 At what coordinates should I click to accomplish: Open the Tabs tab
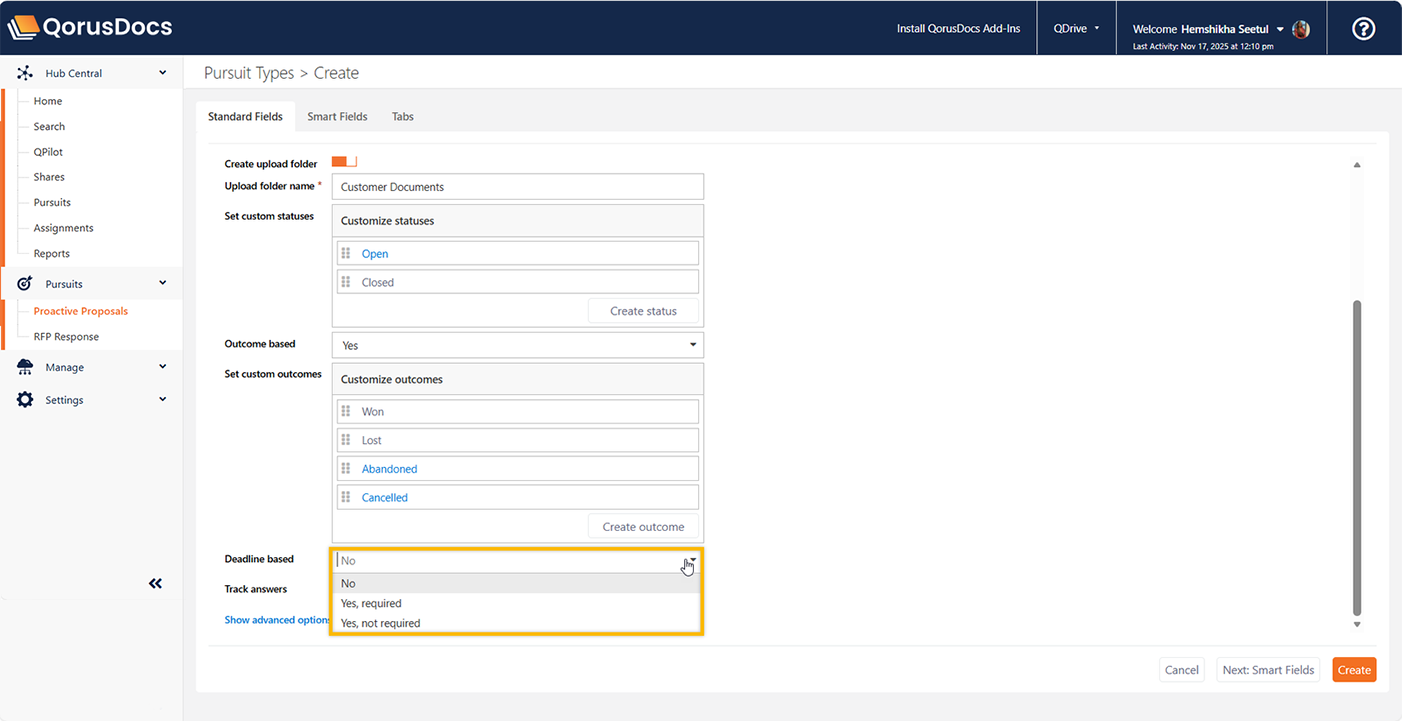[x=402, y=117]
